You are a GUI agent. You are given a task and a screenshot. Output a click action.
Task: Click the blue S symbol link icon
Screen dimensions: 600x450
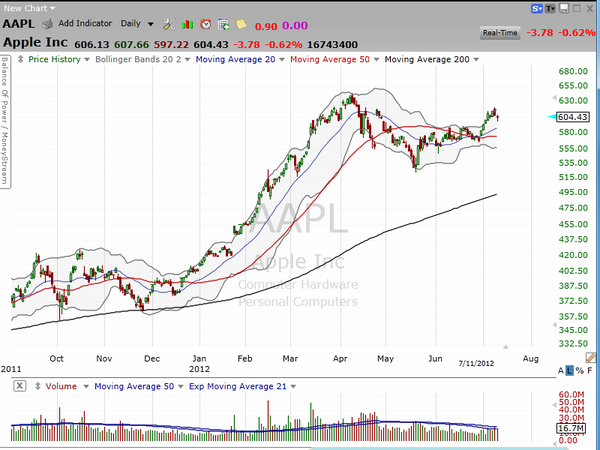(x=536, y=8)
